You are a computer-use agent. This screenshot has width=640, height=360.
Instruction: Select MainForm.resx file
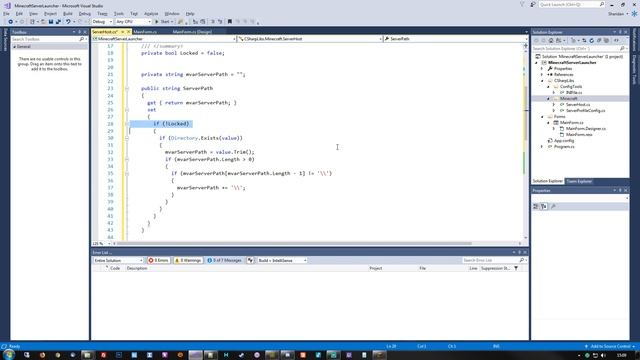pyautogui.click(x=578, y=134)
